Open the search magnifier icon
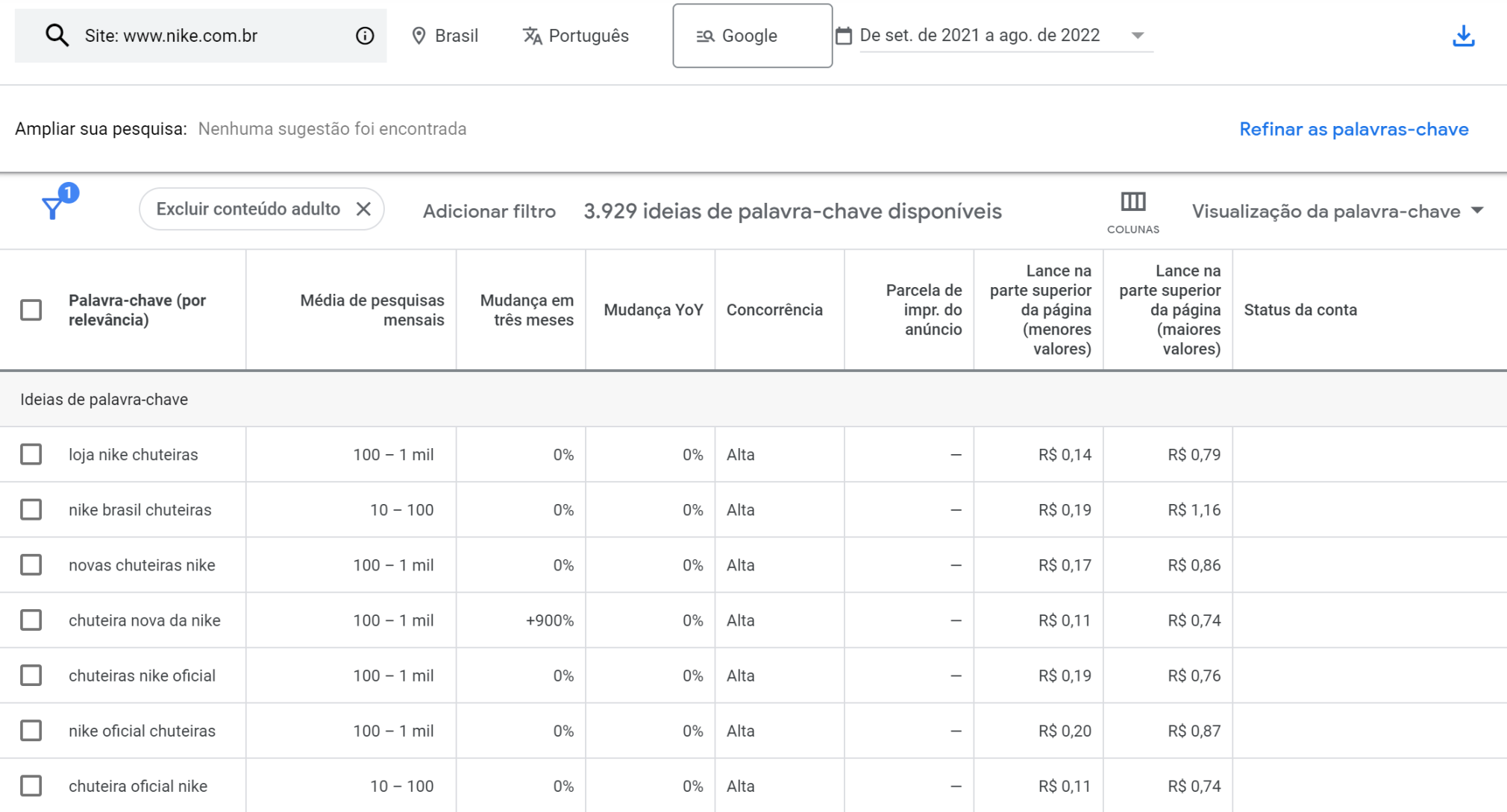The width and height of the screenshot is (1507, 812). (57, 35)
